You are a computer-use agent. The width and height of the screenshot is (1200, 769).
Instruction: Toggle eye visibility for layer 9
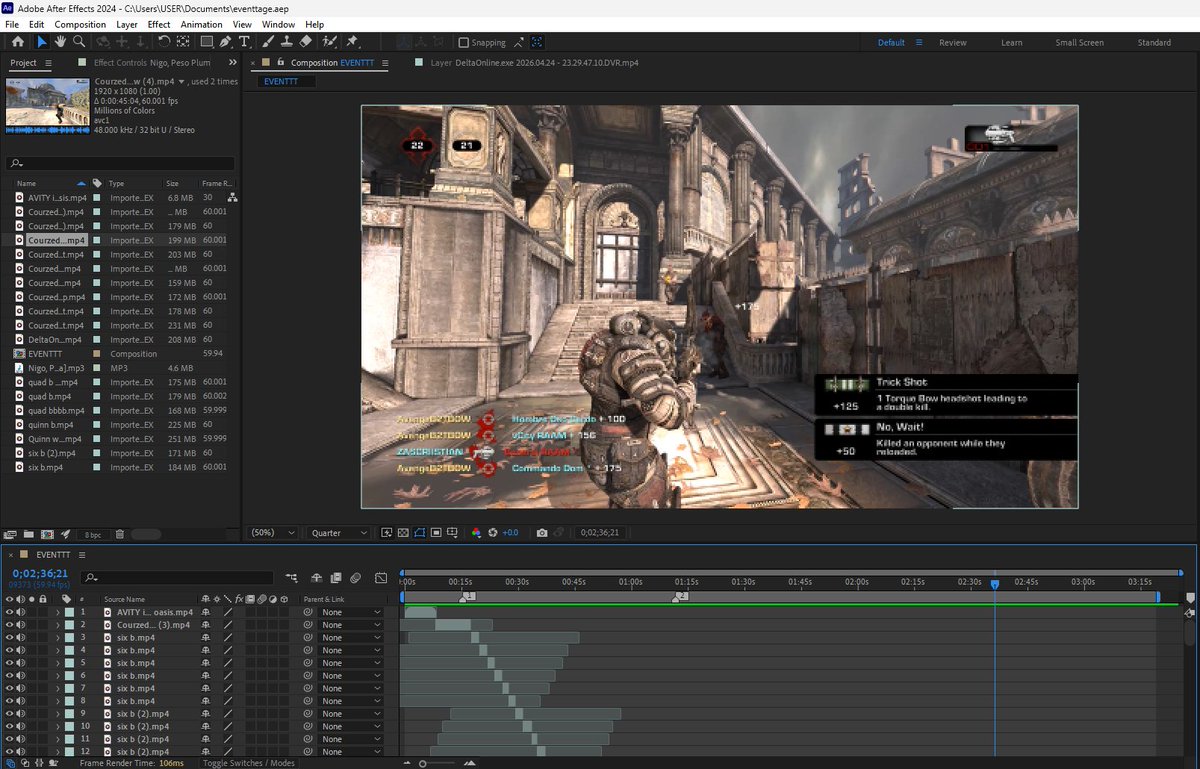tap(10, 714)
